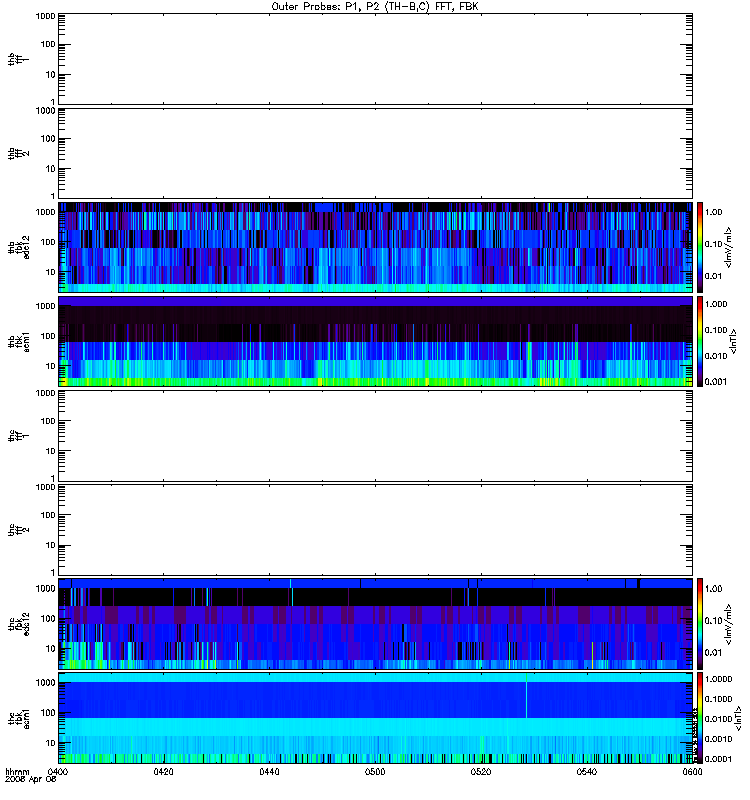Click the empty 'thb fff 1' plot panel
Viewport: 750px width, 800px height.
click(376, 59)
